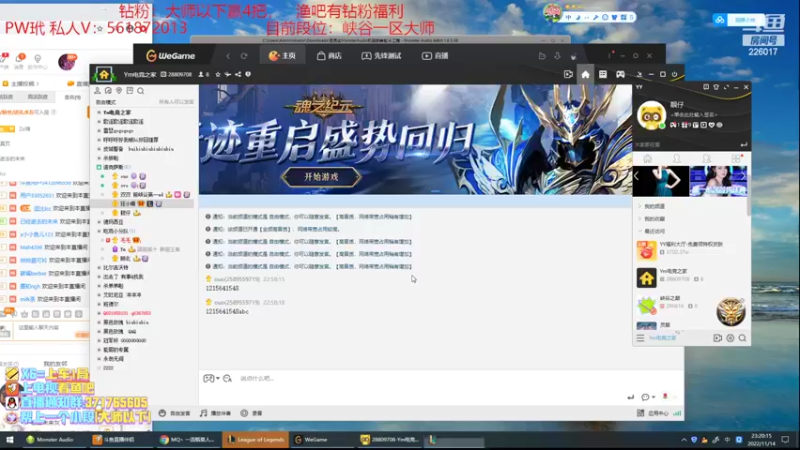Click 开始游戏 button on banner
This screenshot has width=800, height=450.
pyautogui.click(x=321, y=177)
